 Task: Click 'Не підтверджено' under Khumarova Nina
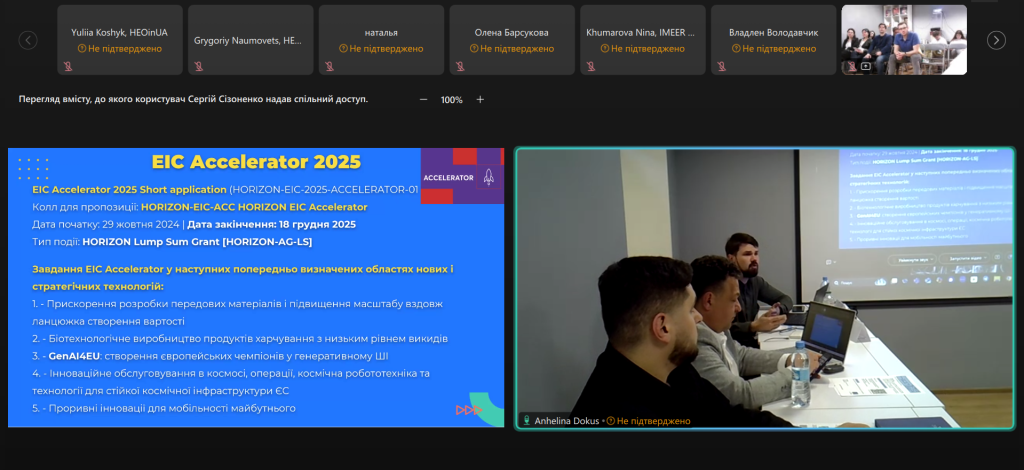click(x=647, y=49)
